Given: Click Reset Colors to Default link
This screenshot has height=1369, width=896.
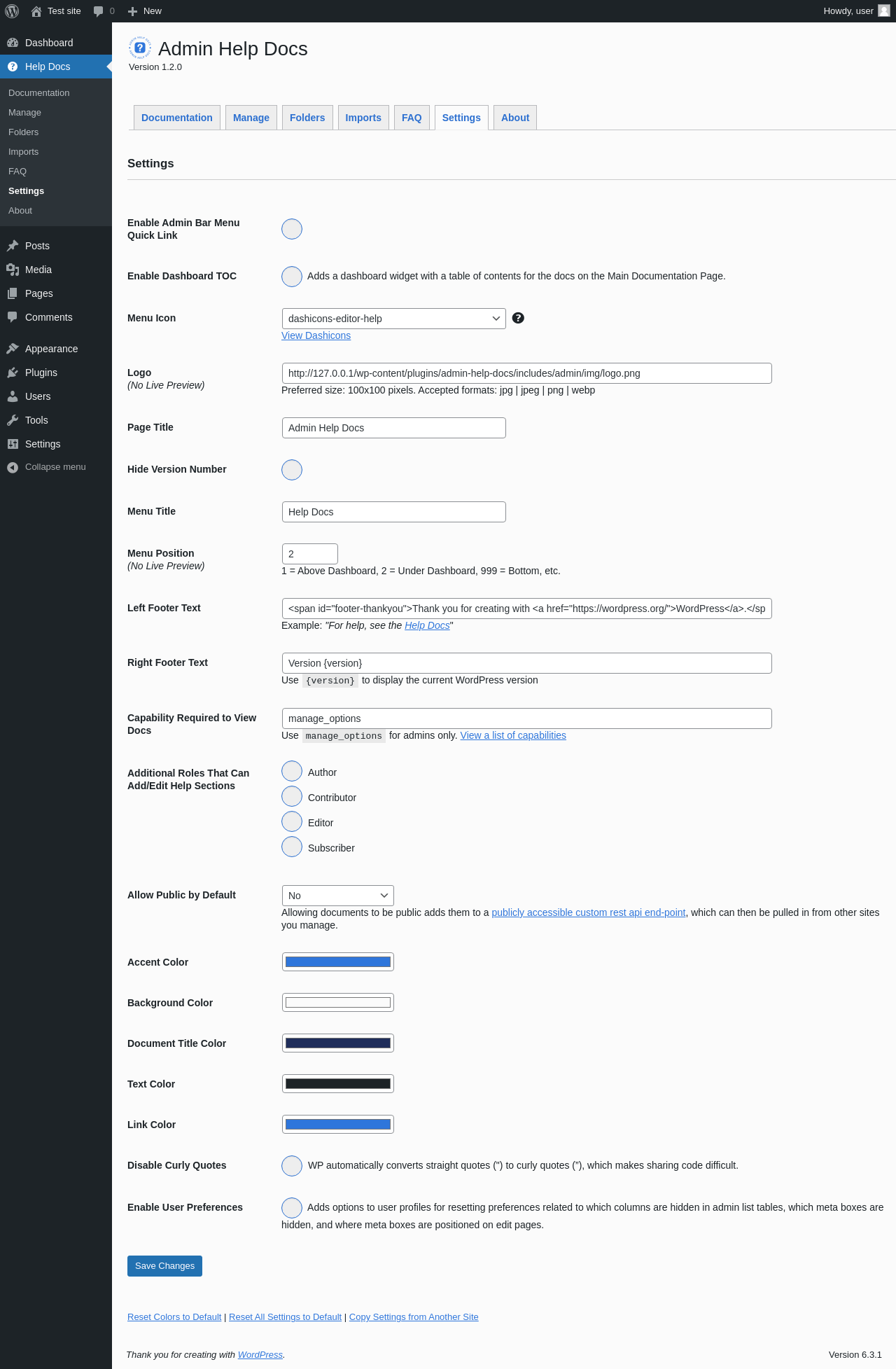Looking at the screenshot, I should pos(174,1317).
